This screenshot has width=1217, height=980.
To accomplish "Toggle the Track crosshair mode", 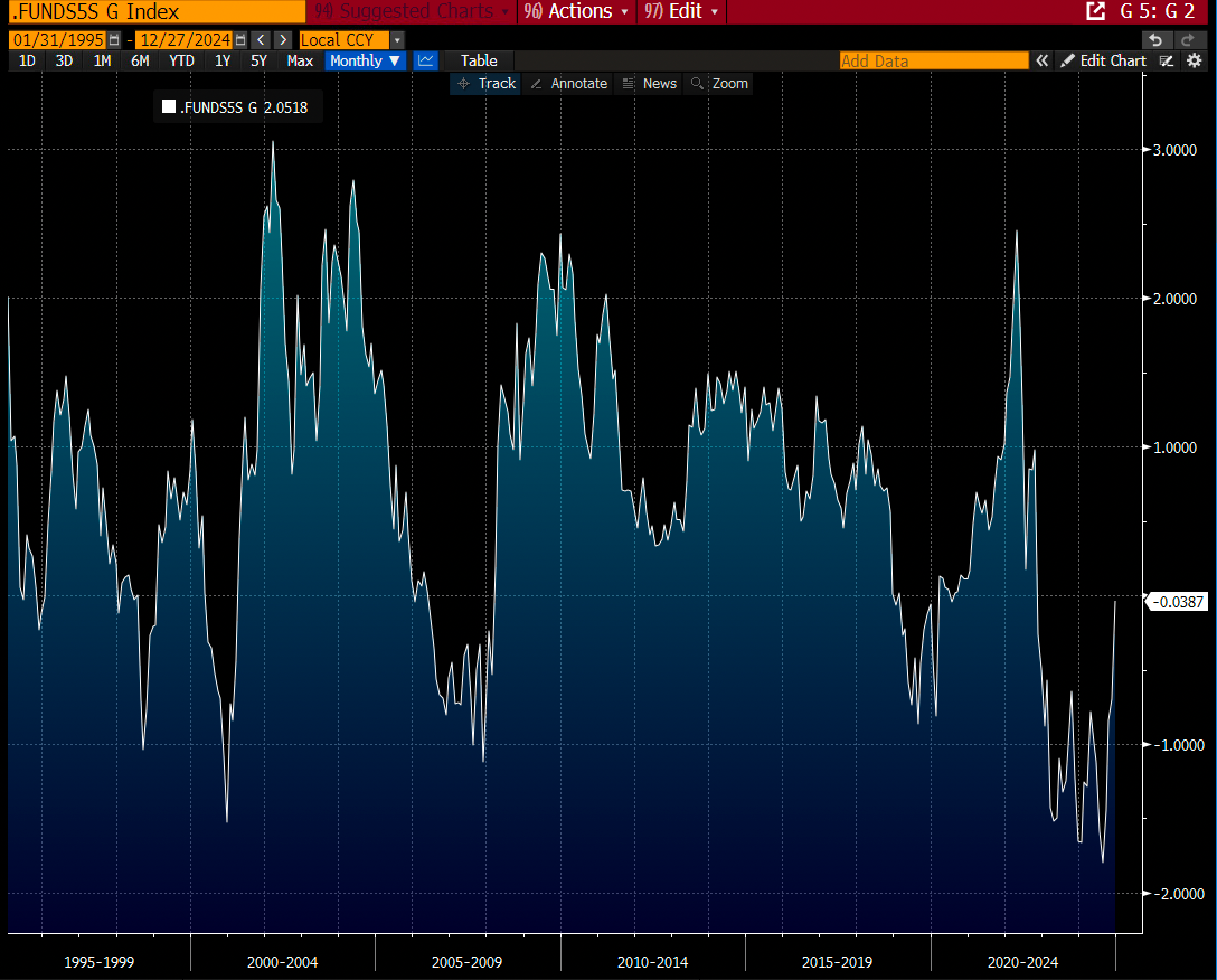I will (x=486, y=83).
